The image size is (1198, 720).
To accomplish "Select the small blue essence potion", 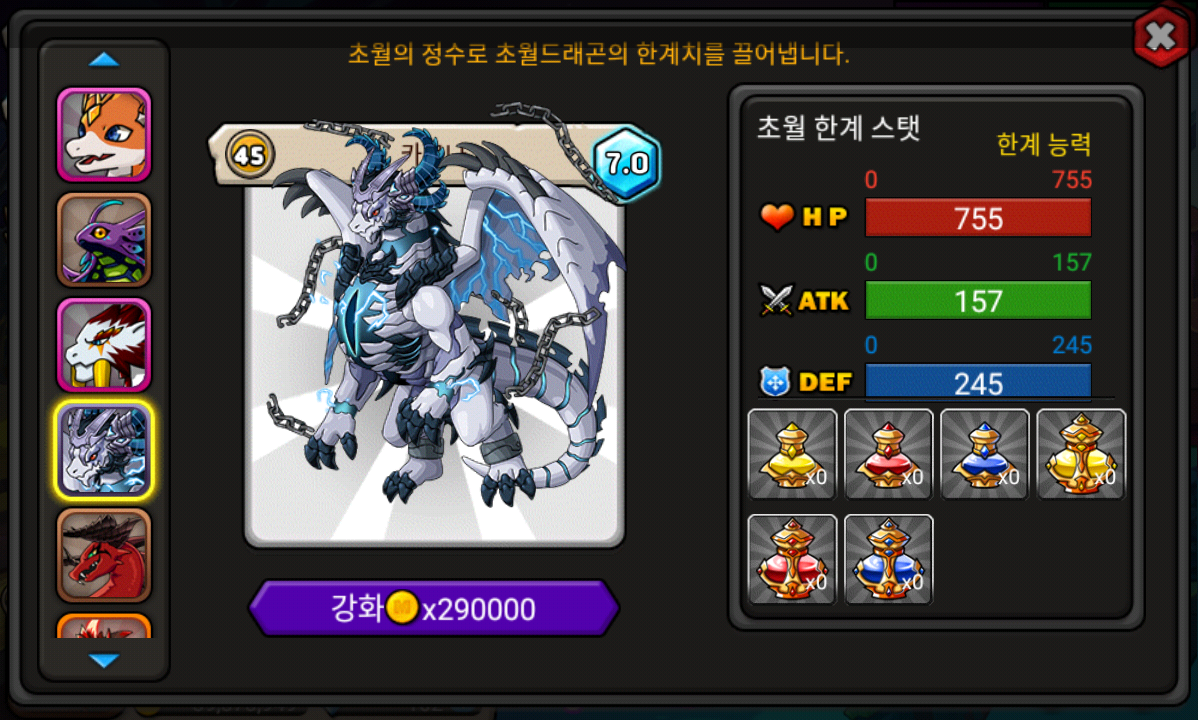I will pos(985,454).
